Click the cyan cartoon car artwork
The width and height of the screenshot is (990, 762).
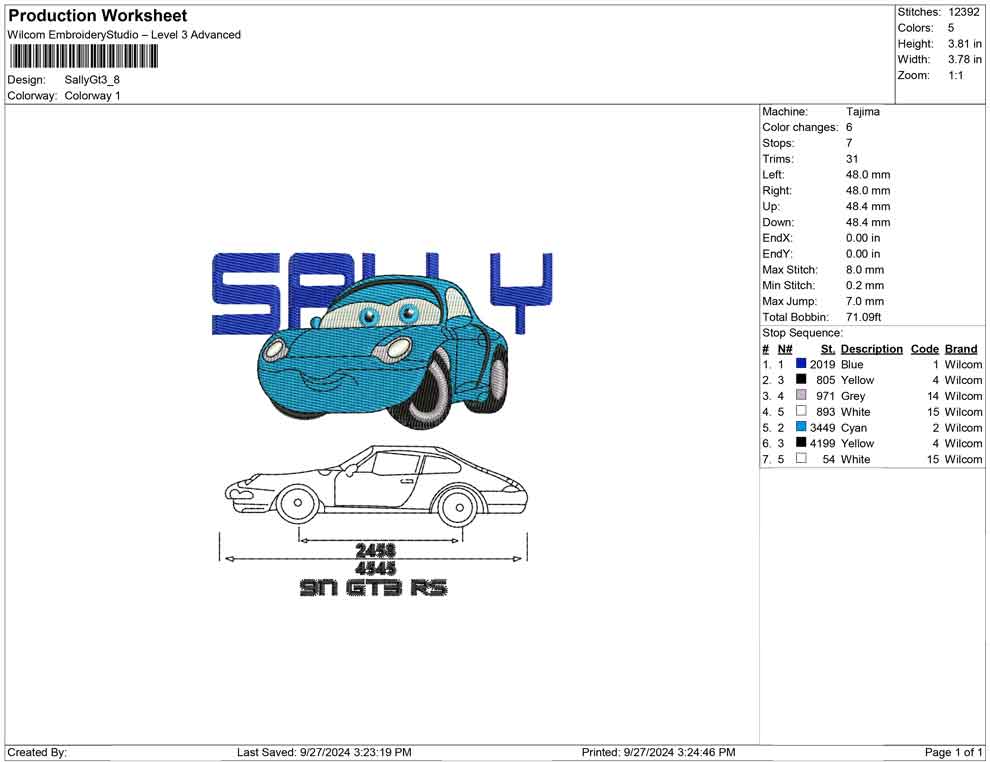click(383, 350)
